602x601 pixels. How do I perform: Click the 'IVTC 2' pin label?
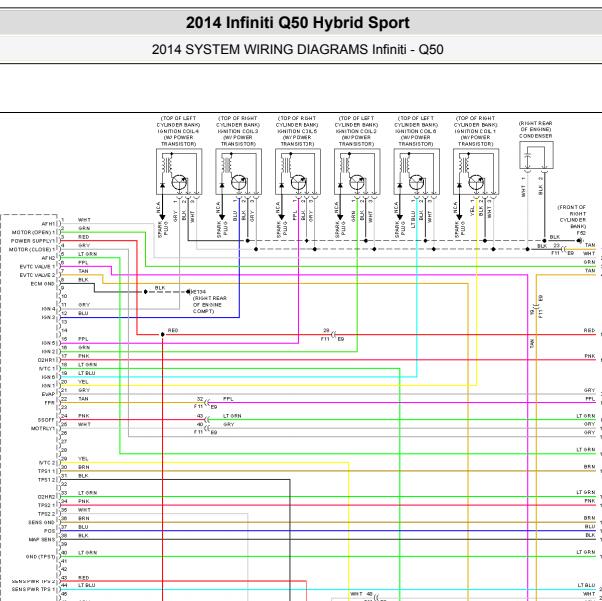[47, 463]
